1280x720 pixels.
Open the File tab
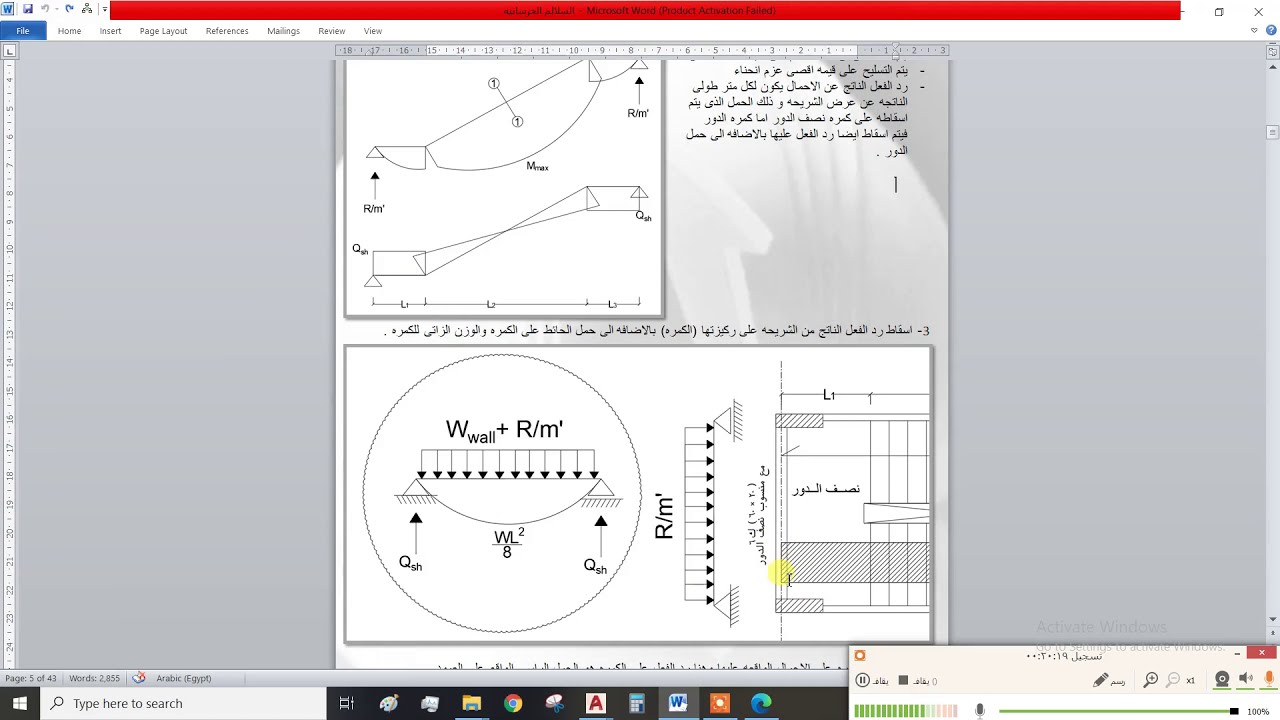tap(22, 31)
